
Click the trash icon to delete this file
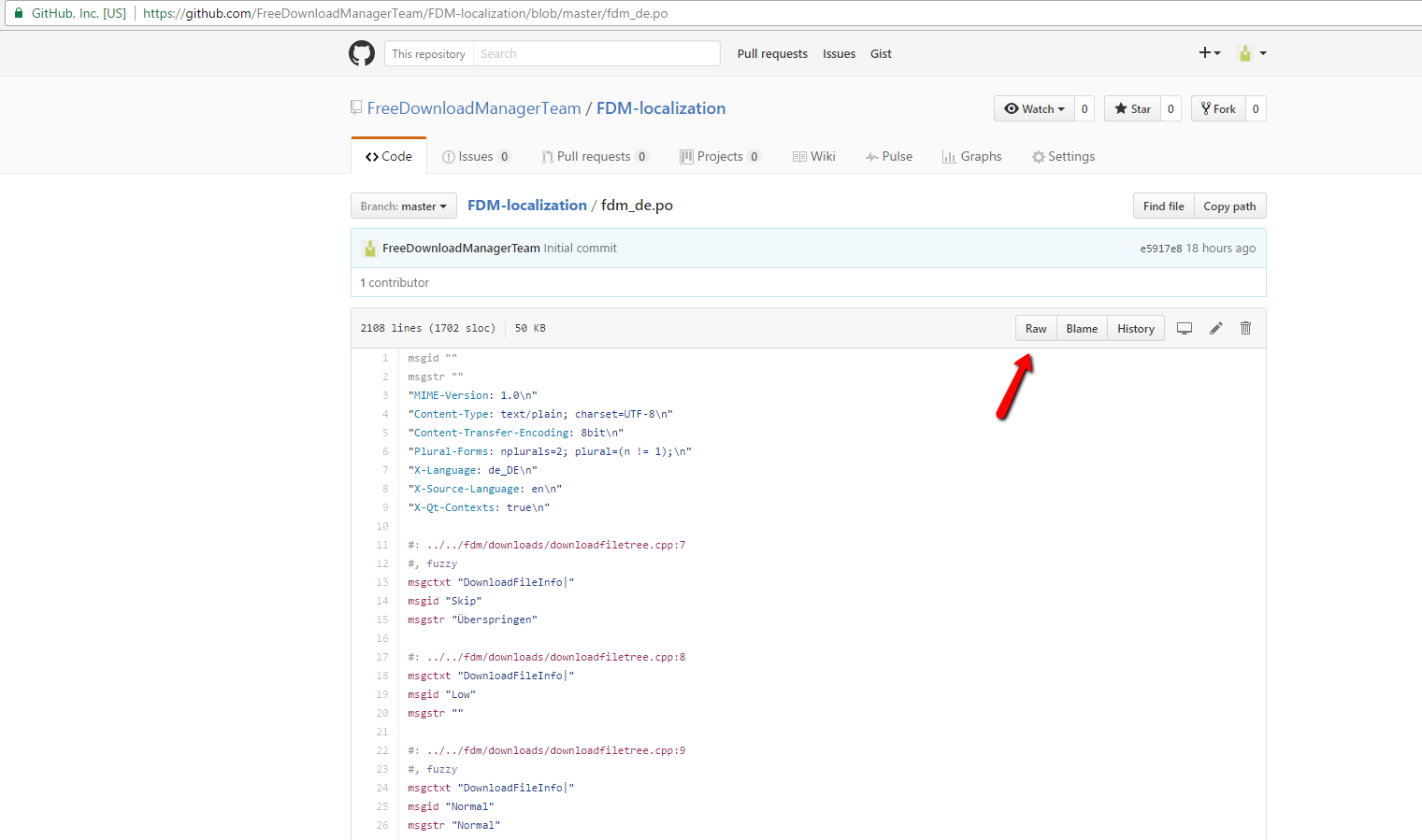coord(1245,328)
